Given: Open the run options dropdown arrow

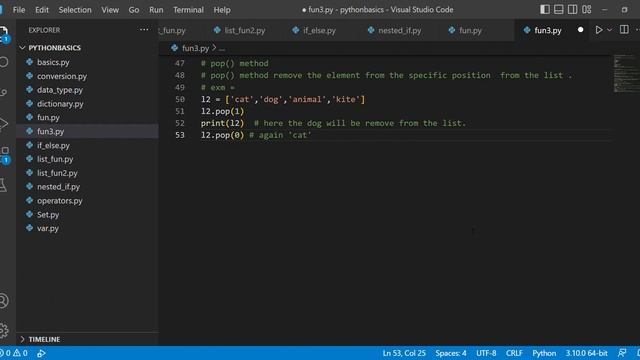Looking at the screenshot, I should [609, 30].
